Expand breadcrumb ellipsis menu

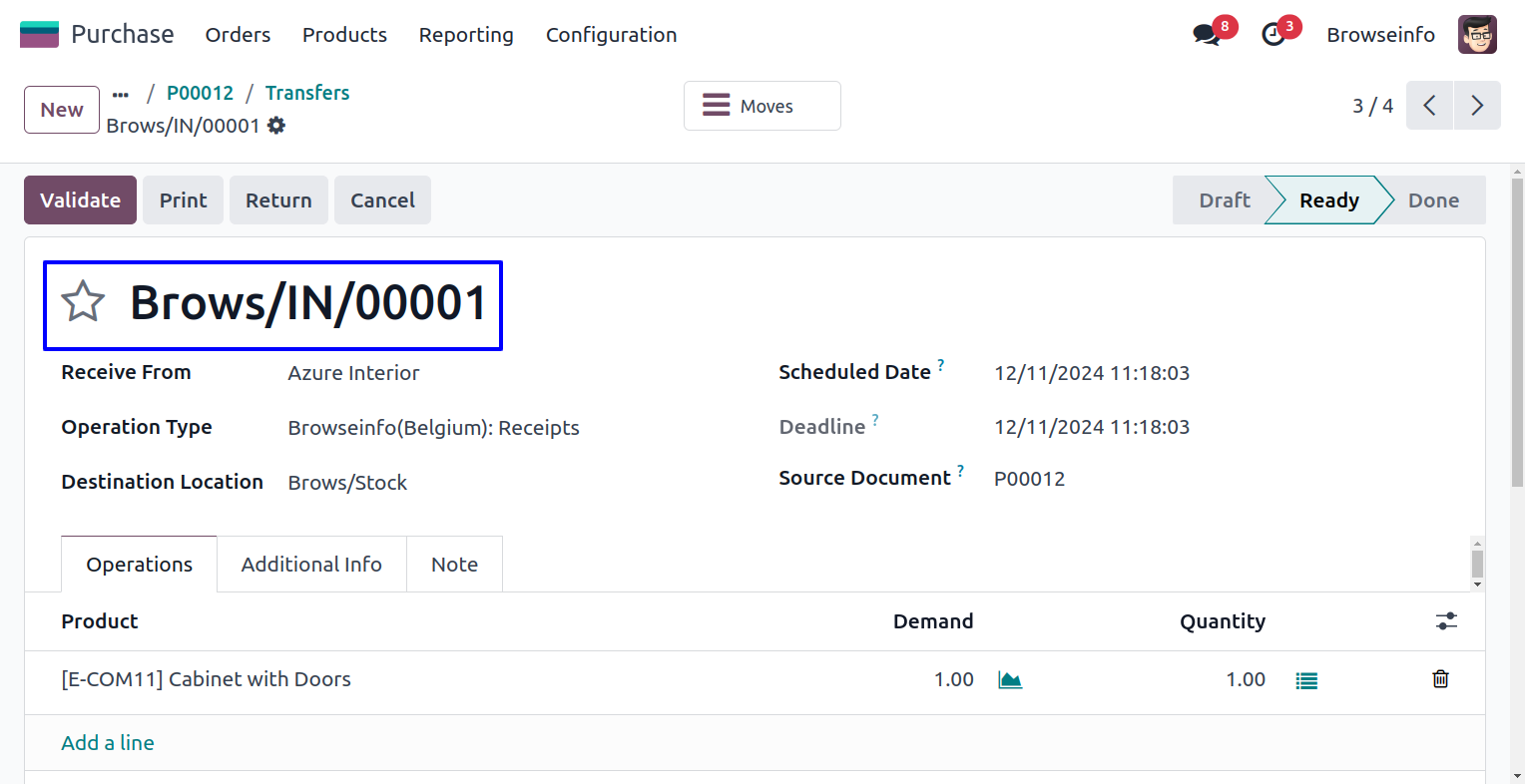click(x=121, y=95)
